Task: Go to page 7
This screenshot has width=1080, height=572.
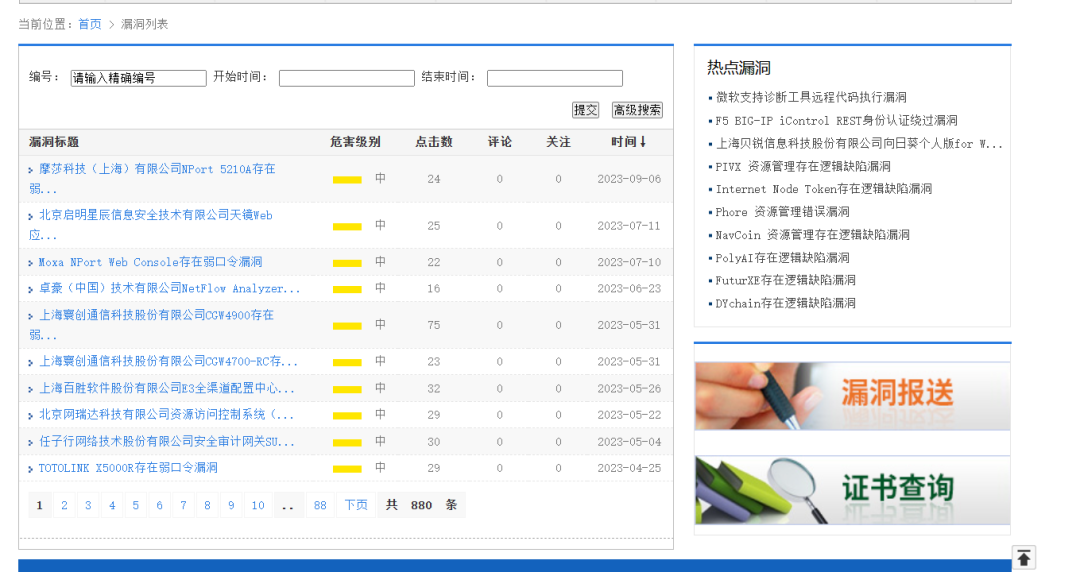Action: [183, 505]
